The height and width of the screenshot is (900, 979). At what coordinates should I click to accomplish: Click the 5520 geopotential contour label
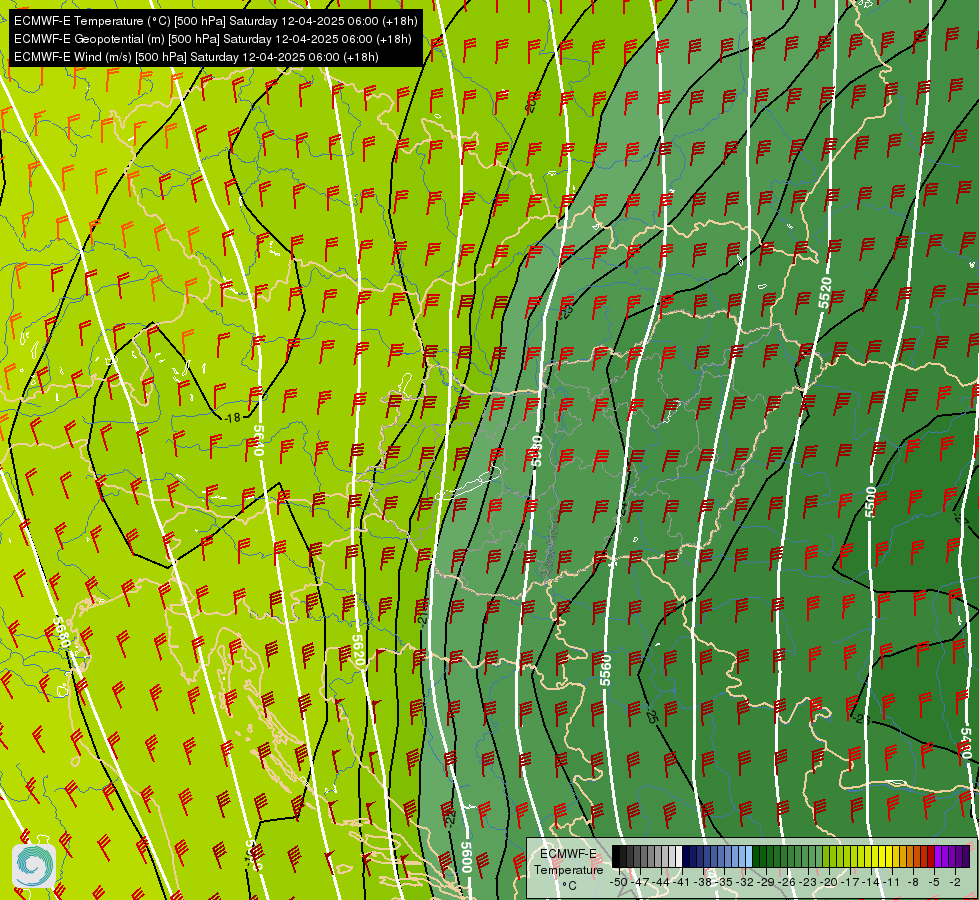[825, 292]
